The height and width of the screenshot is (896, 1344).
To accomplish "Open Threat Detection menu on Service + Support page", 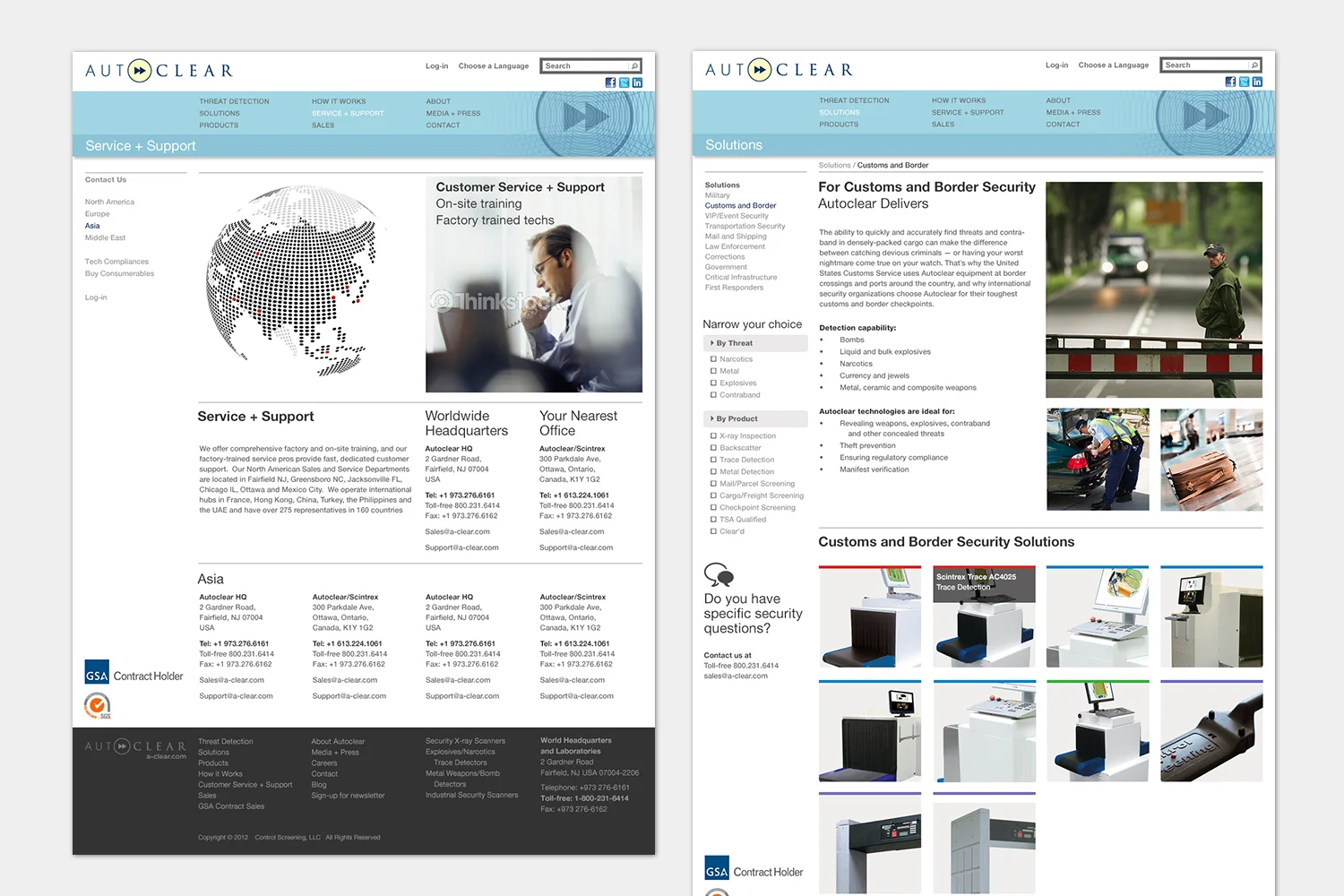I will click(234, 102).
